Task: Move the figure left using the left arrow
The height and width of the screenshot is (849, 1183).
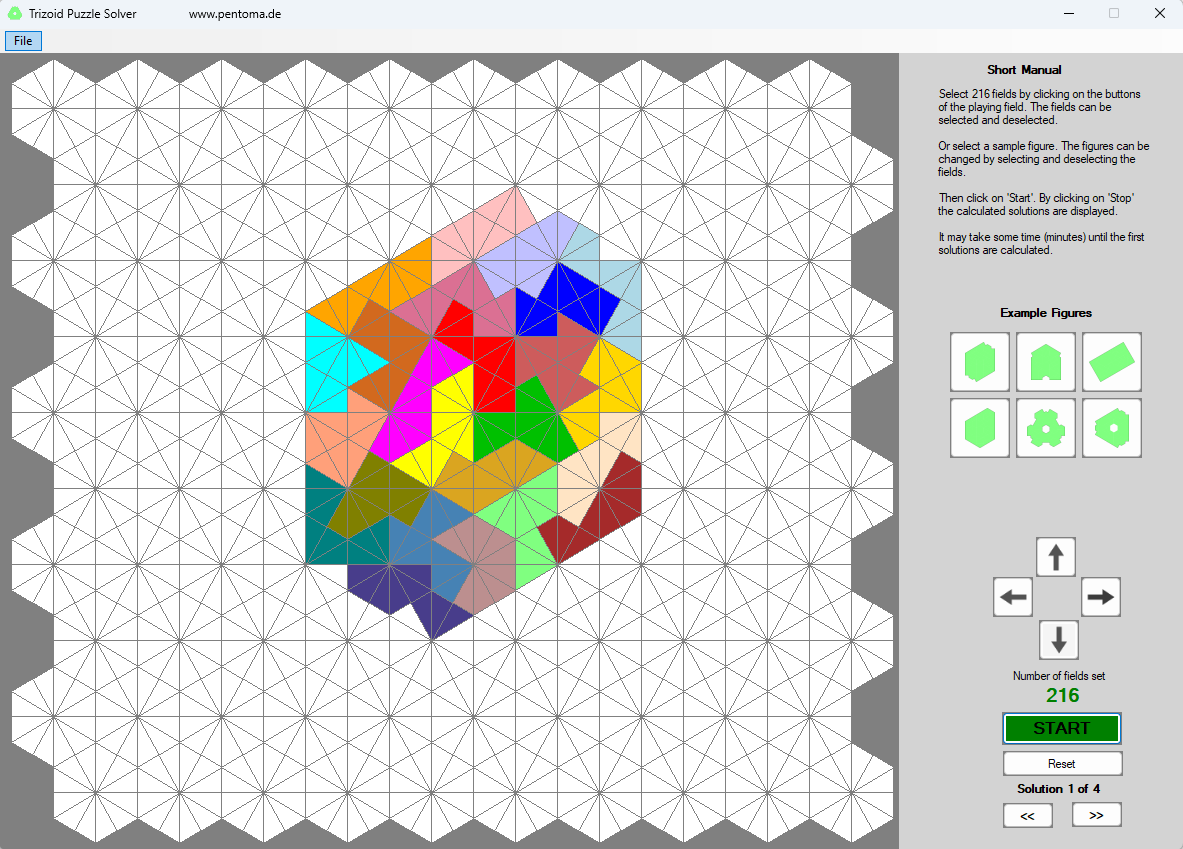Action: tap(1013, 597)
